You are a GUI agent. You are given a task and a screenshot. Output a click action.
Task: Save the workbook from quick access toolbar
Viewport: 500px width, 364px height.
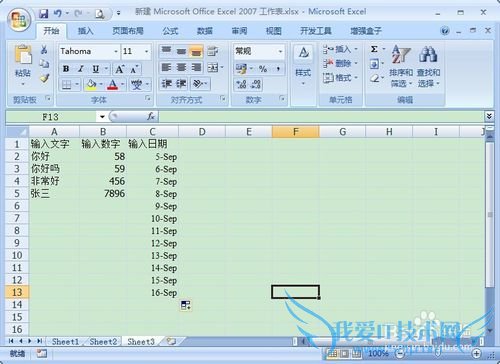(x=44, y=14)
